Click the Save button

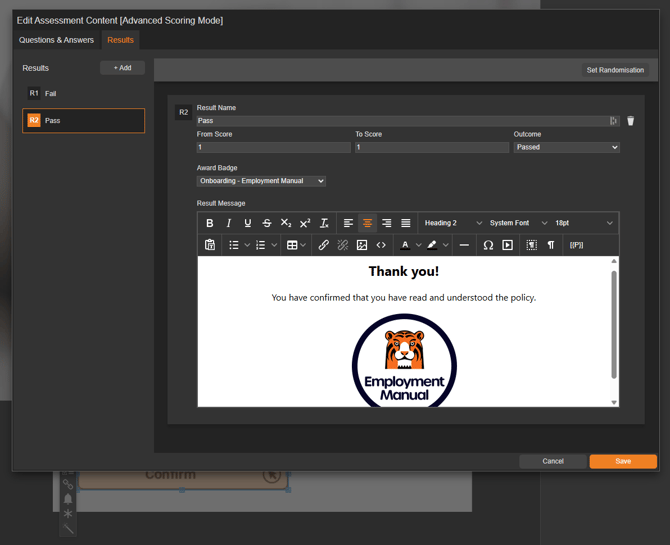pos(622,461)
